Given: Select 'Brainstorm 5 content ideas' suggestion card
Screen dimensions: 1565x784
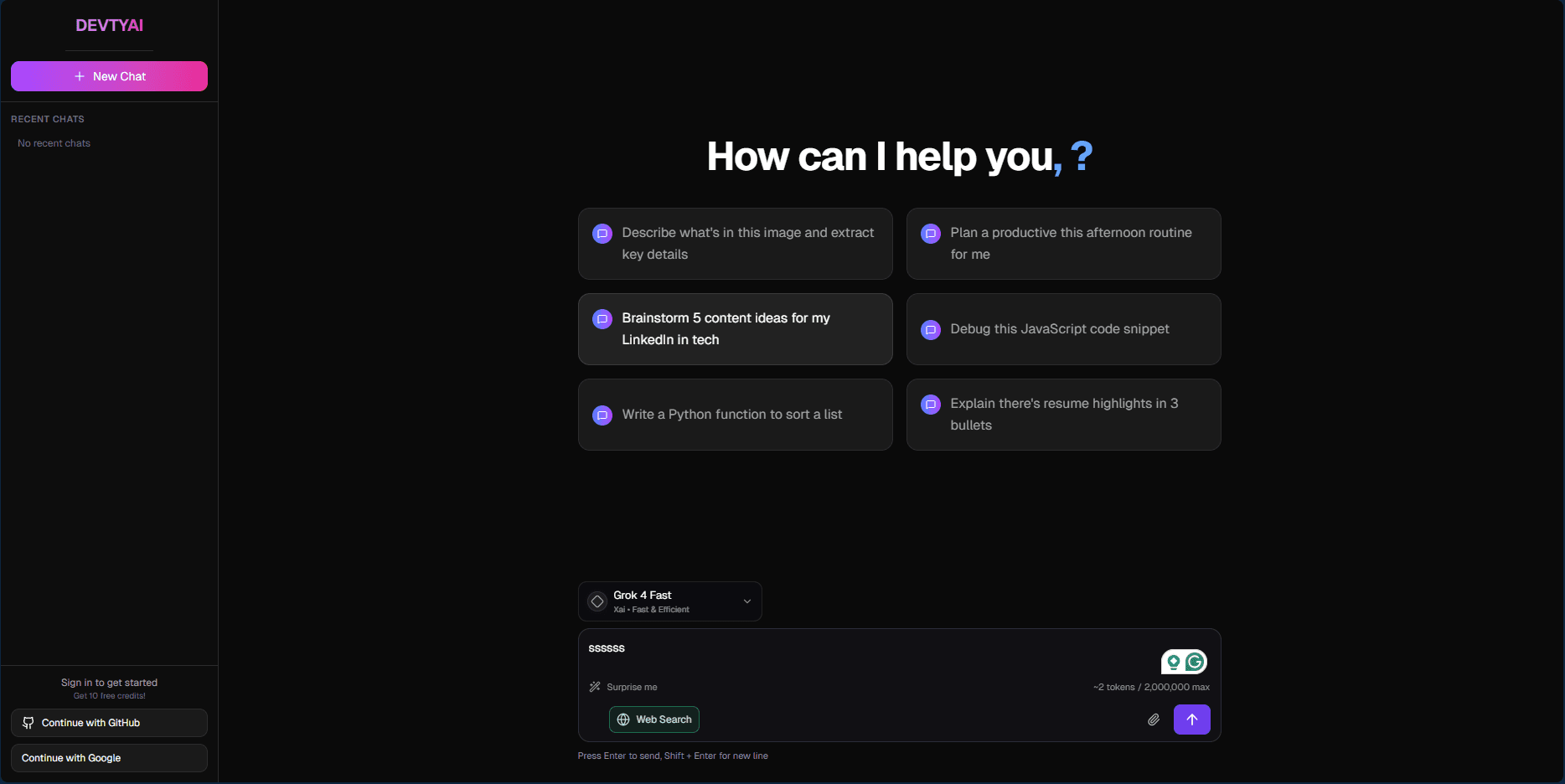Looking at the screenshot, I should coord(735,329).
